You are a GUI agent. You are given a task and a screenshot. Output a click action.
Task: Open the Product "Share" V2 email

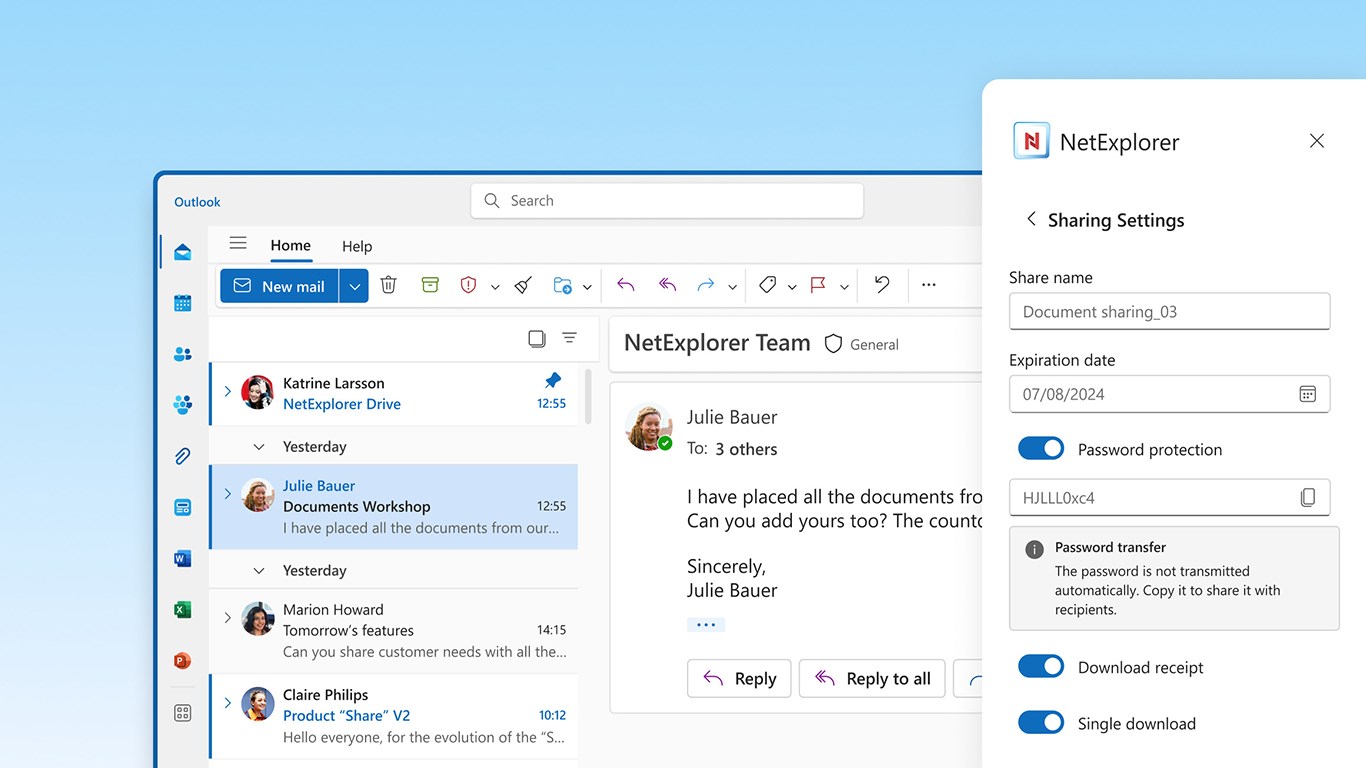click(394, 716)
